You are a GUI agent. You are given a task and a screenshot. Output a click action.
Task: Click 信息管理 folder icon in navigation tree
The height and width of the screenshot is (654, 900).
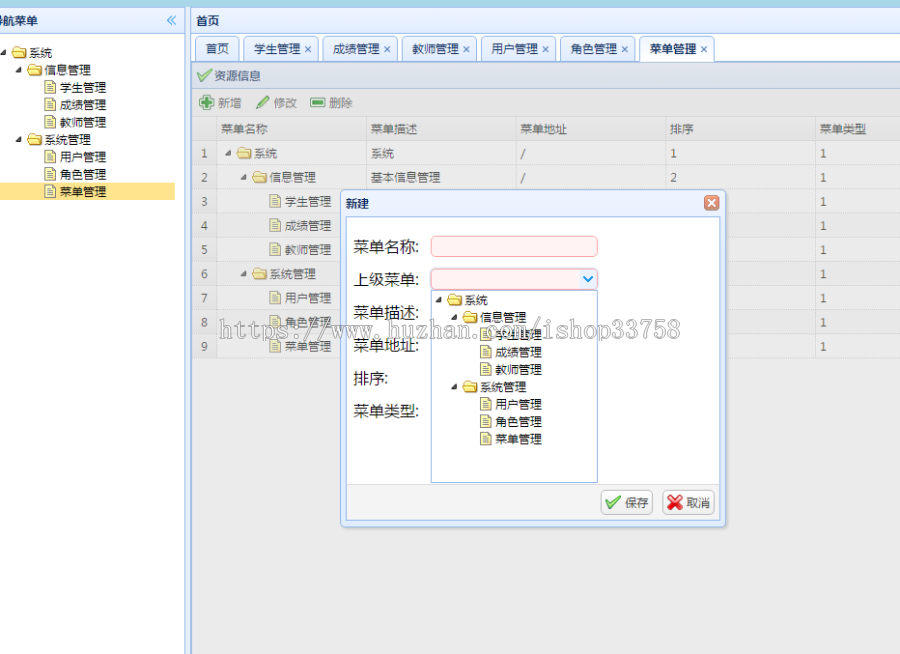pyautogui.click(x=34, y=70)
